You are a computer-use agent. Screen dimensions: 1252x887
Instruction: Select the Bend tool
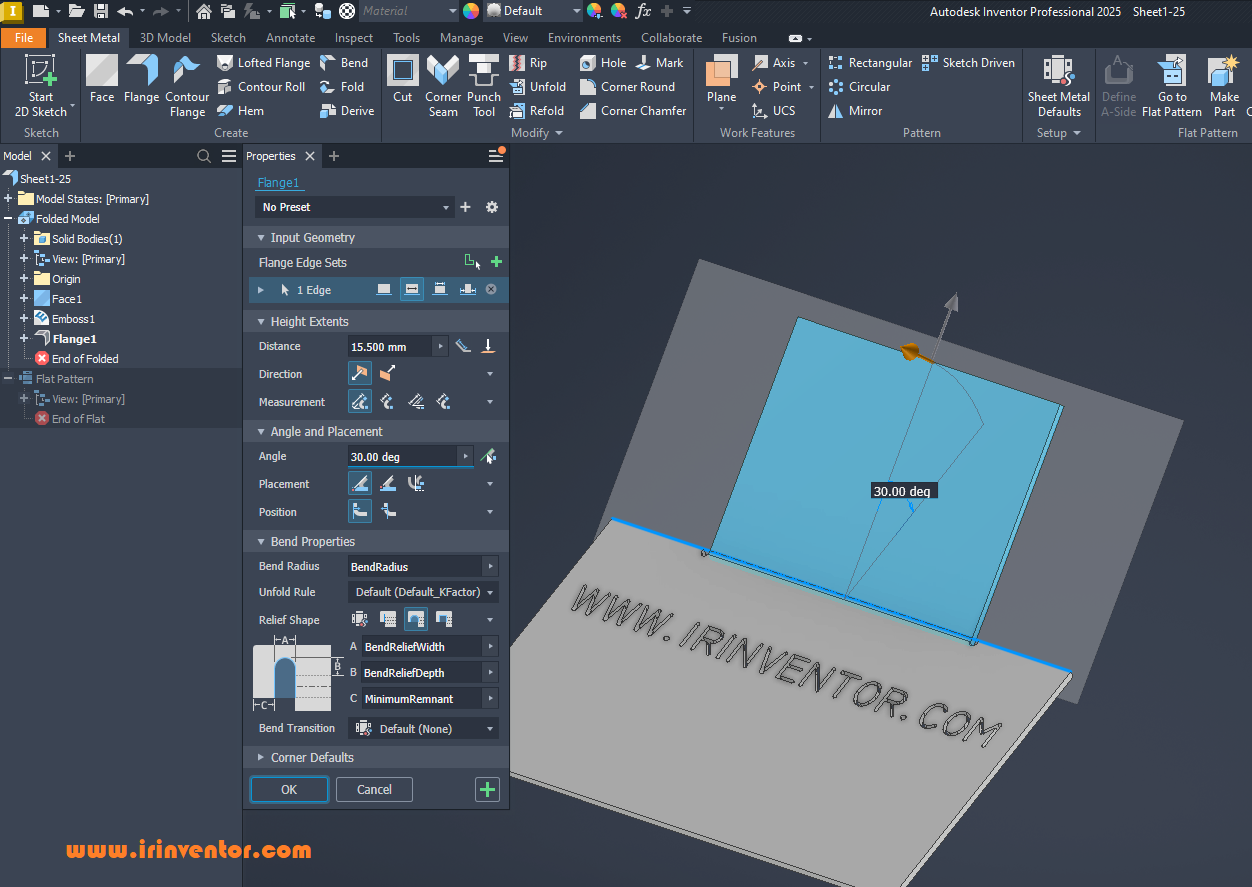(344, 62)
